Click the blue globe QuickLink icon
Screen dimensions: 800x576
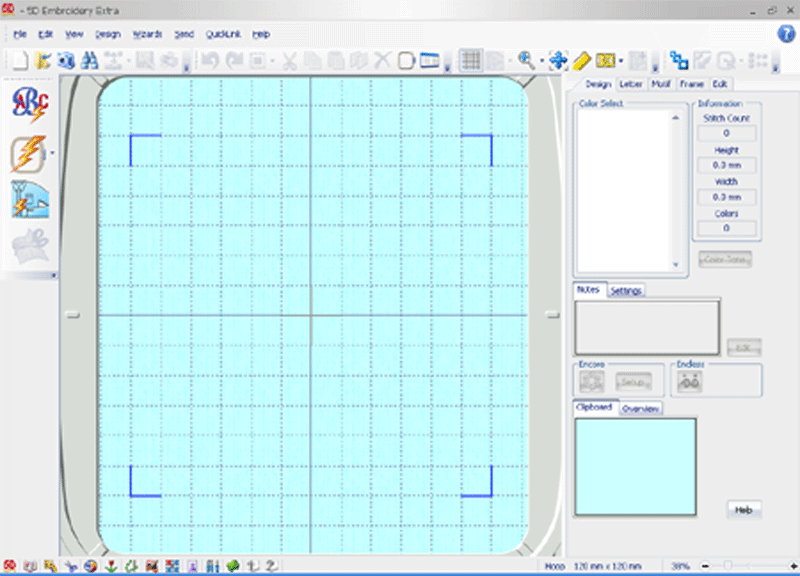(91, 566)
